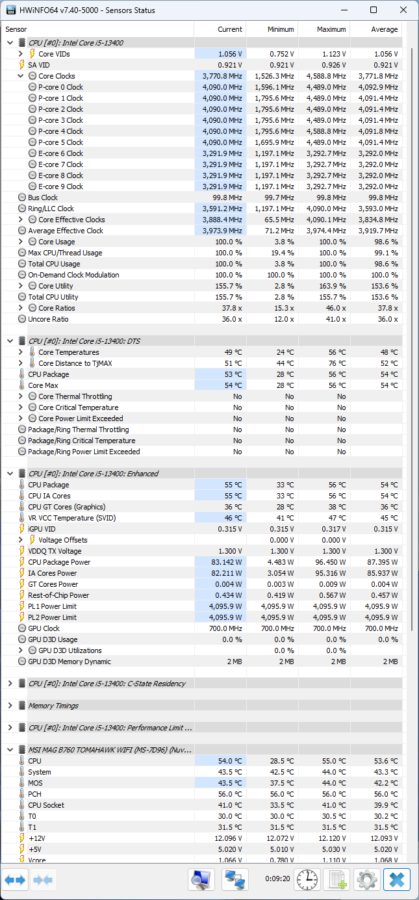419x900 pixels.
Task: Open the monitor with magnifier icon
Action: tap(201, 879)
